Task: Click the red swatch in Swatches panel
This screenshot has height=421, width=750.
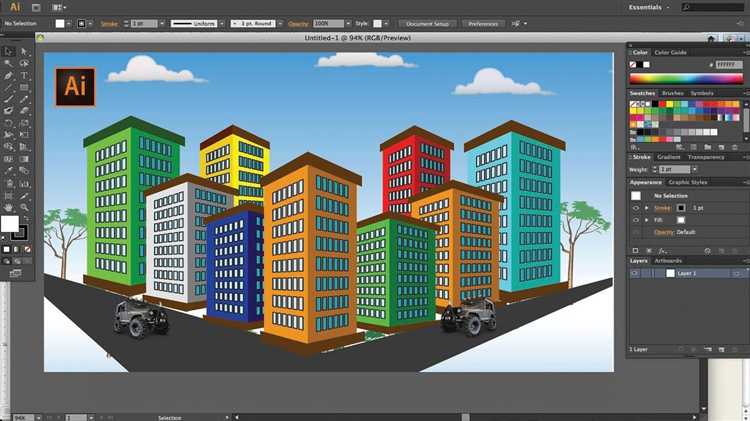Action: pyautogui.click(x=662, y=104)
